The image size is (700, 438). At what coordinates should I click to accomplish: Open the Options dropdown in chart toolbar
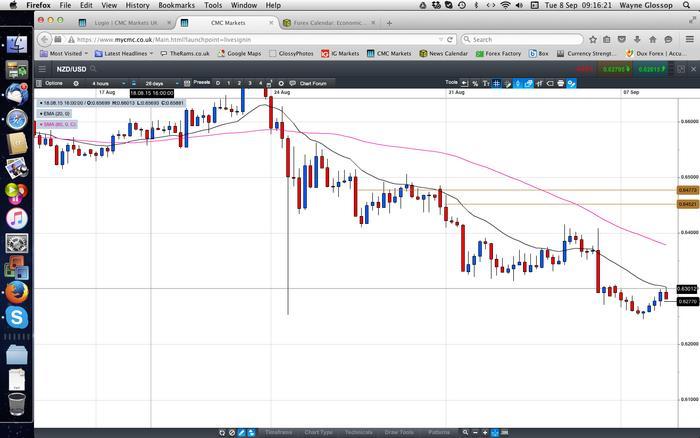pyautogui.click(x=50, y=83)
